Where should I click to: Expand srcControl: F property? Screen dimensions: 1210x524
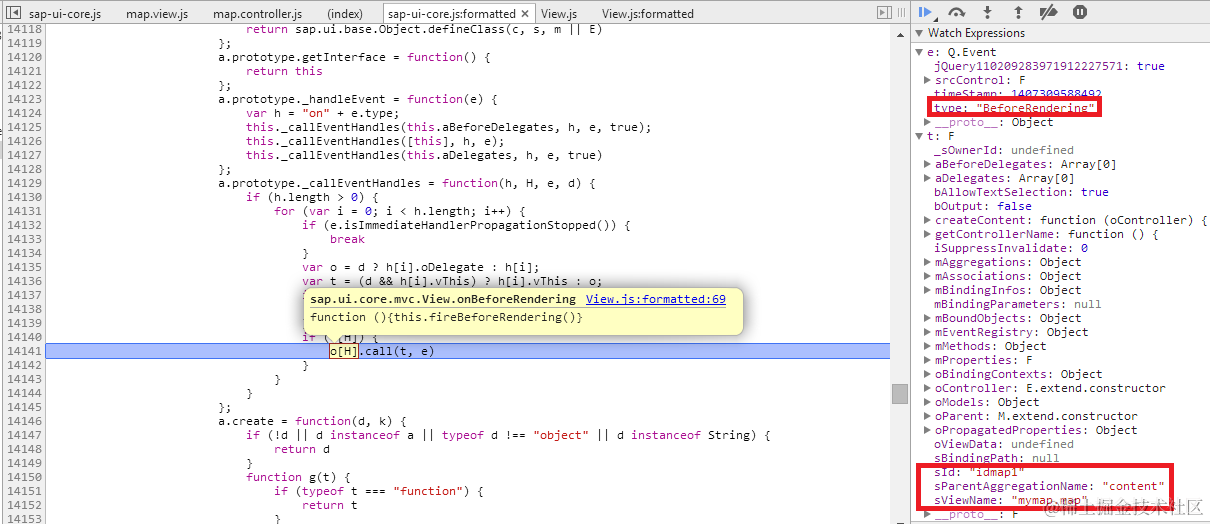point(929,80)
